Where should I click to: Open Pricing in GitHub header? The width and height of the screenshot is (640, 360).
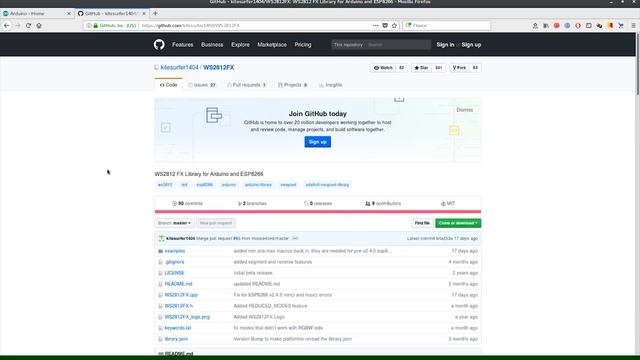click(x=303, y=44)
